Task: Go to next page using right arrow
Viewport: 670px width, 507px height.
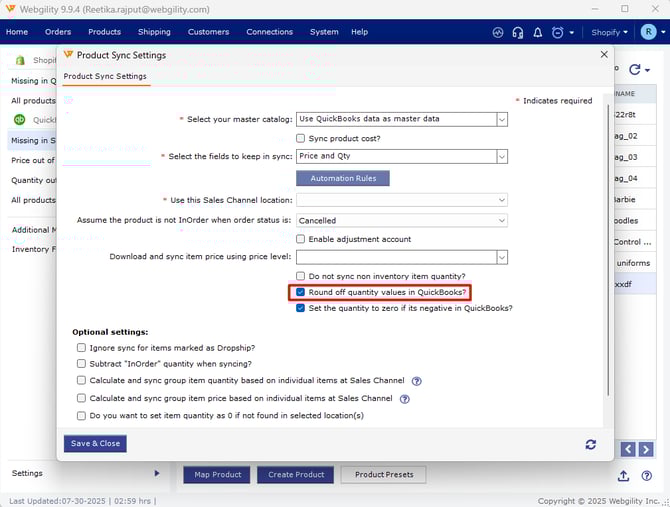Action: (649, 449)
